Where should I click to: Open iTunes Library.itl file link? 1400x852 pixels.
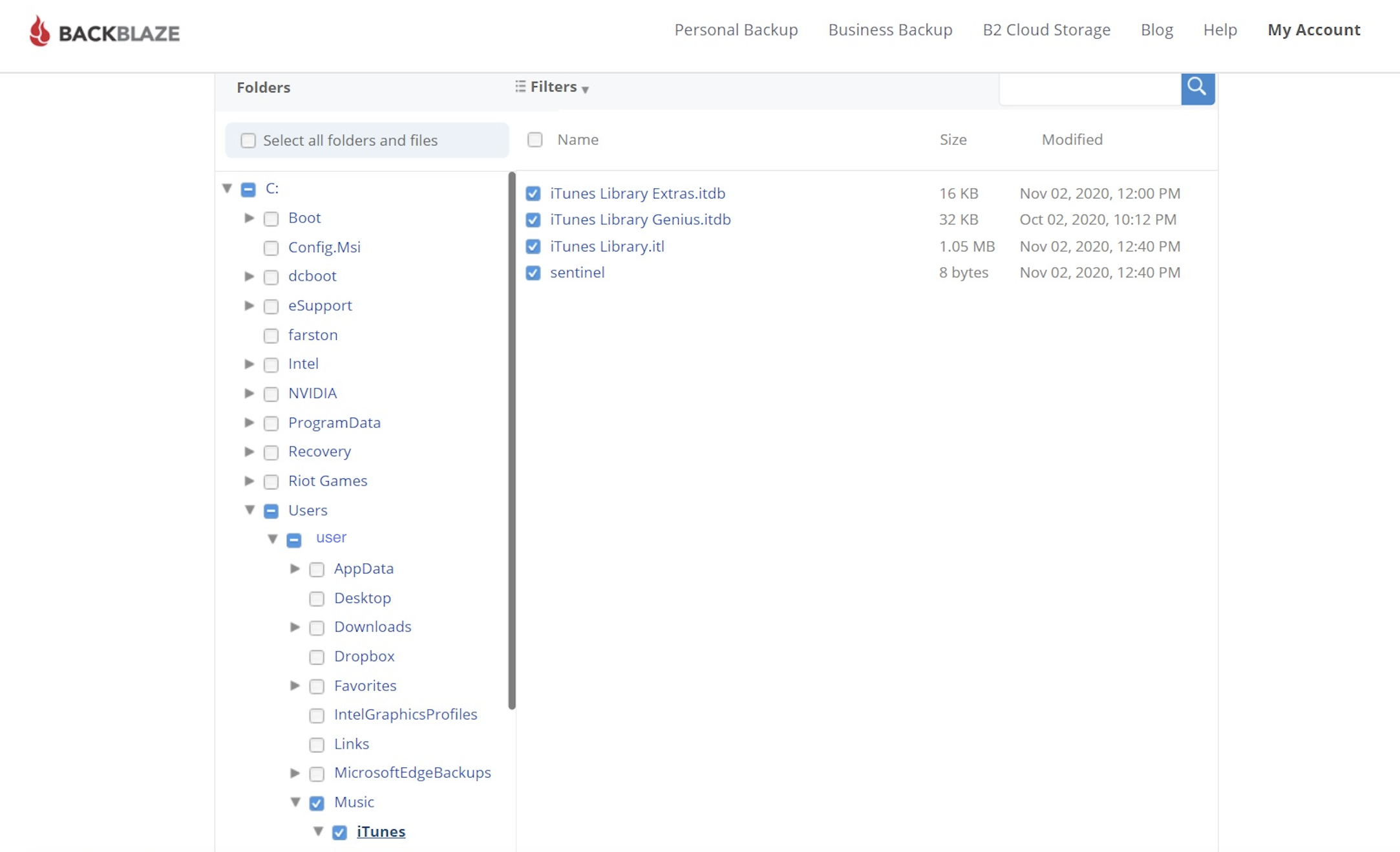click(x=607, y=246)
